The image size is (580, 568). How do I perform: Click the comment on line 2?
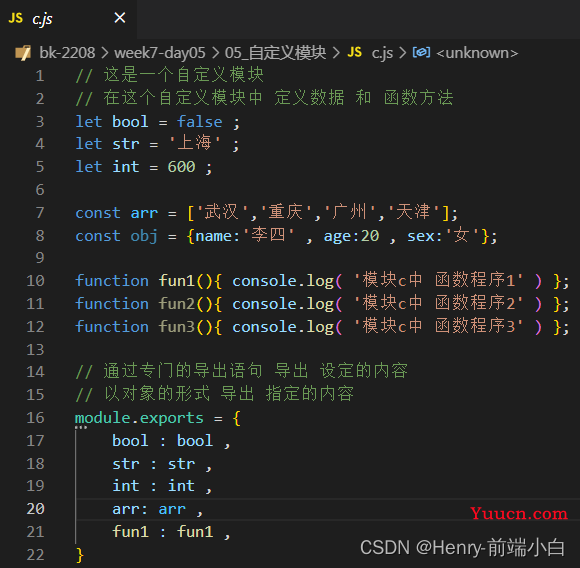click(264, 98)
